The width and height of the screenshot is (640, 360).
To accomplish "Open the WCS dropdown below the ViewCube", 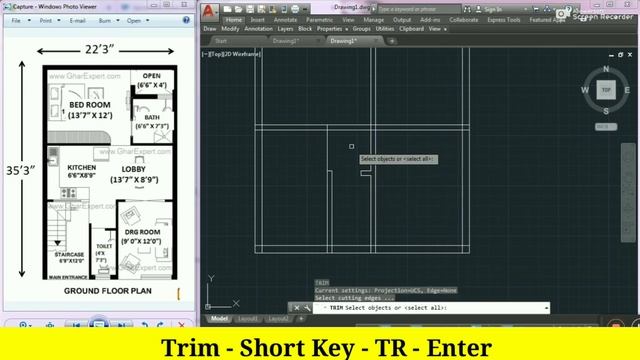I will (606, 127).
